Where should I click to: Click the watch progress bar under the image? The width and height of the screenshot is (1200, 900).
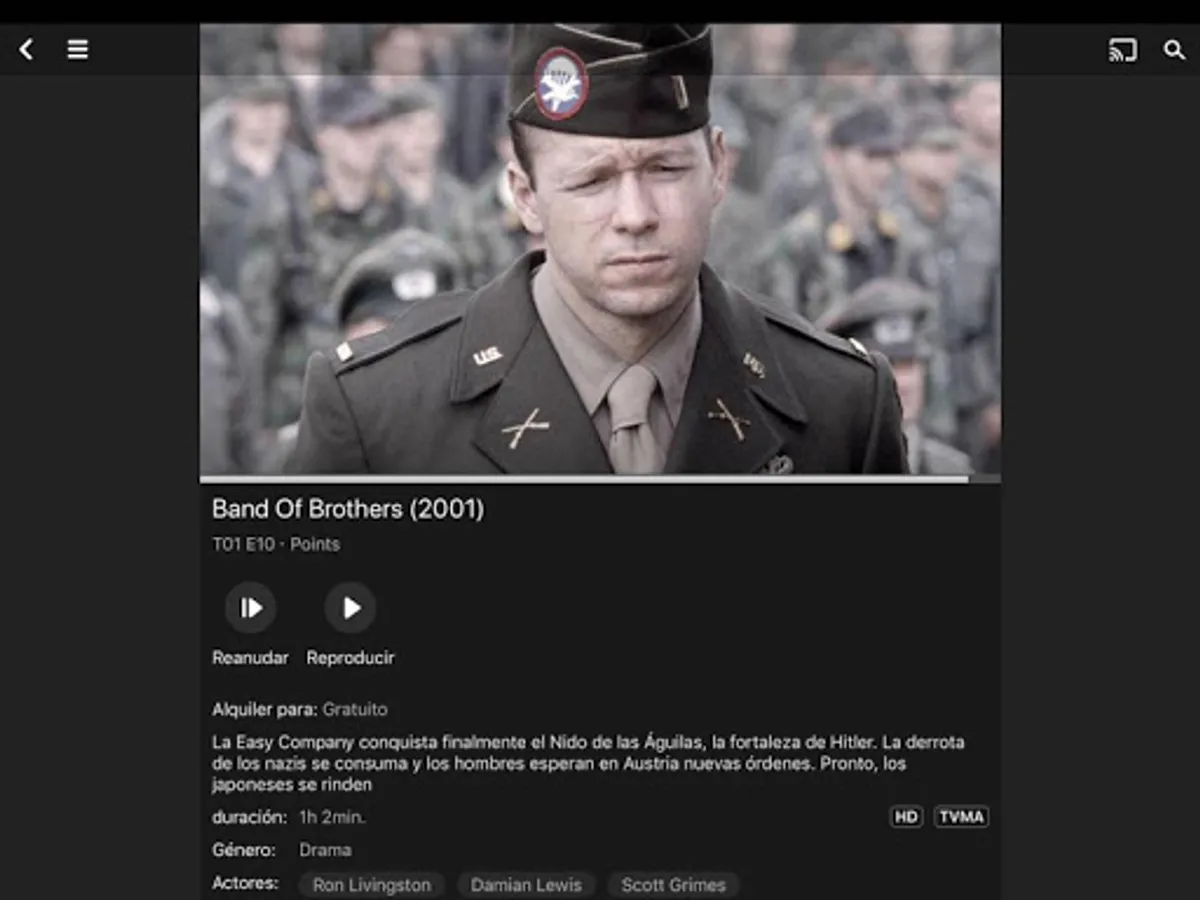coord(600,479)
